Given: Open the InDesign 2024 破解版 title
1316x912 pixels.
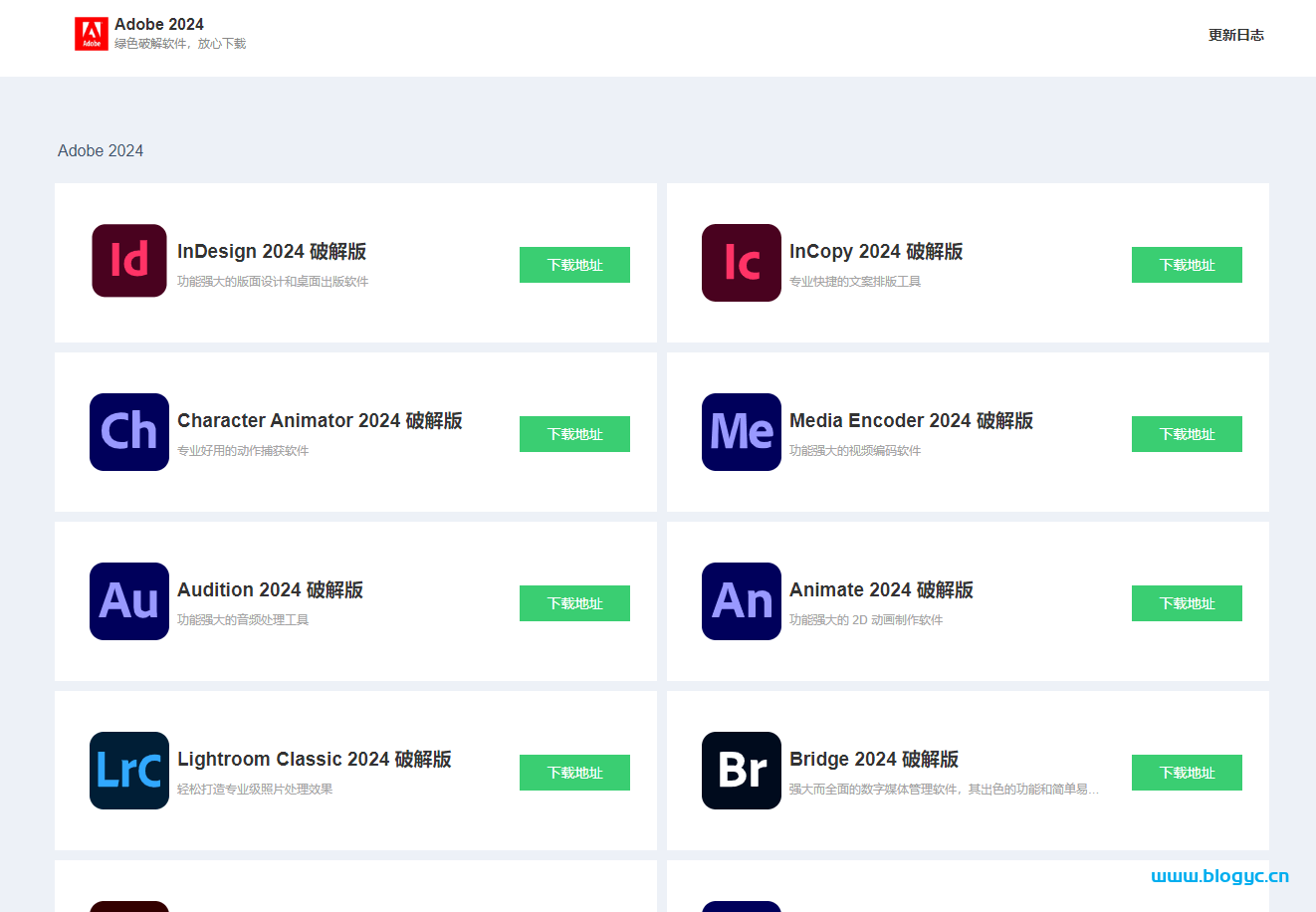Looking at the screenshot, I should point(272,252).
